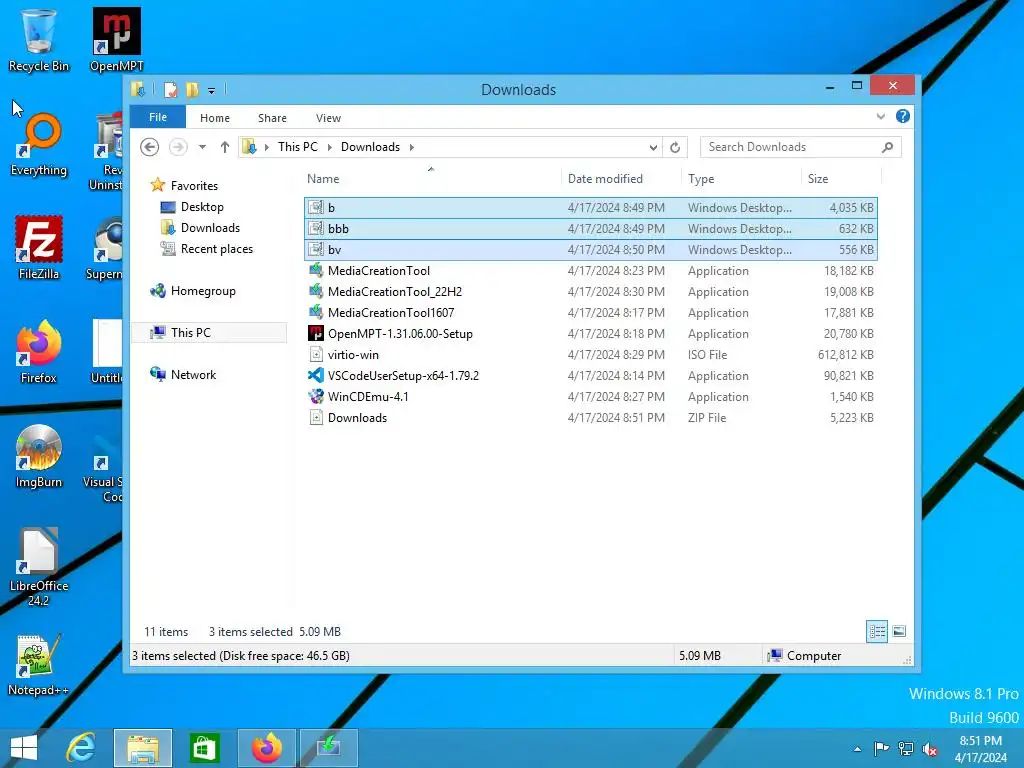Create new folder via quick access toolbar icon
Screen dimensions: 1024x768
point(192,89)
